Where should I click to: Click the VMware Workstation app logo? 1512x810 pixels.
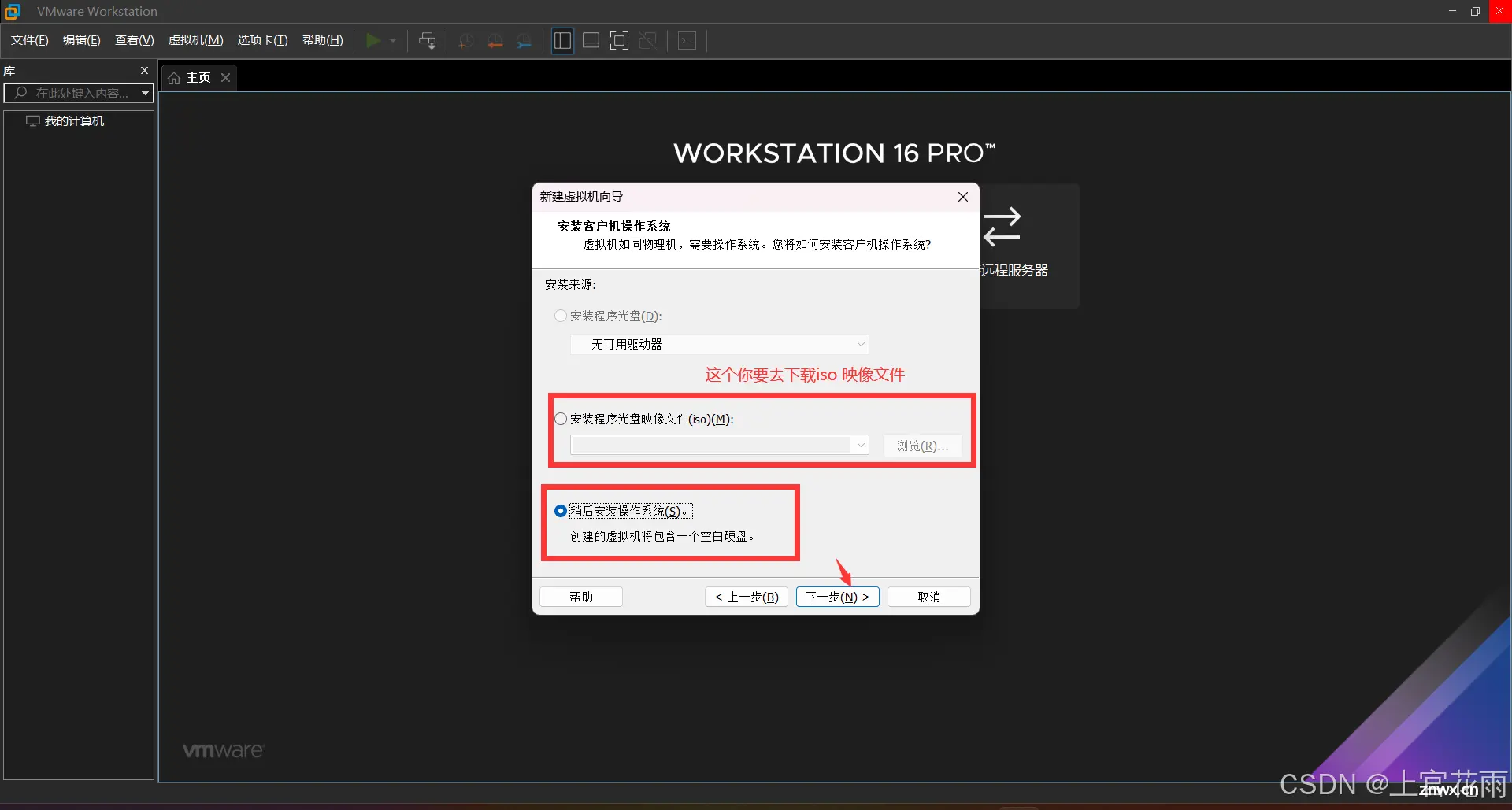pos(13,11)
